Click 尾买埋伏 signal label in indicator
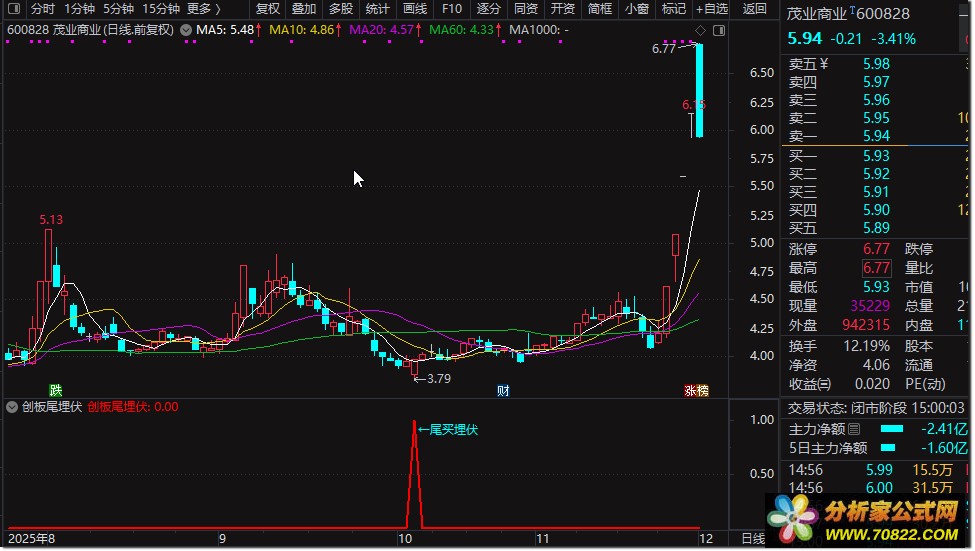The height and width of the screenshot is (551, 975). [x=454, y=430]
